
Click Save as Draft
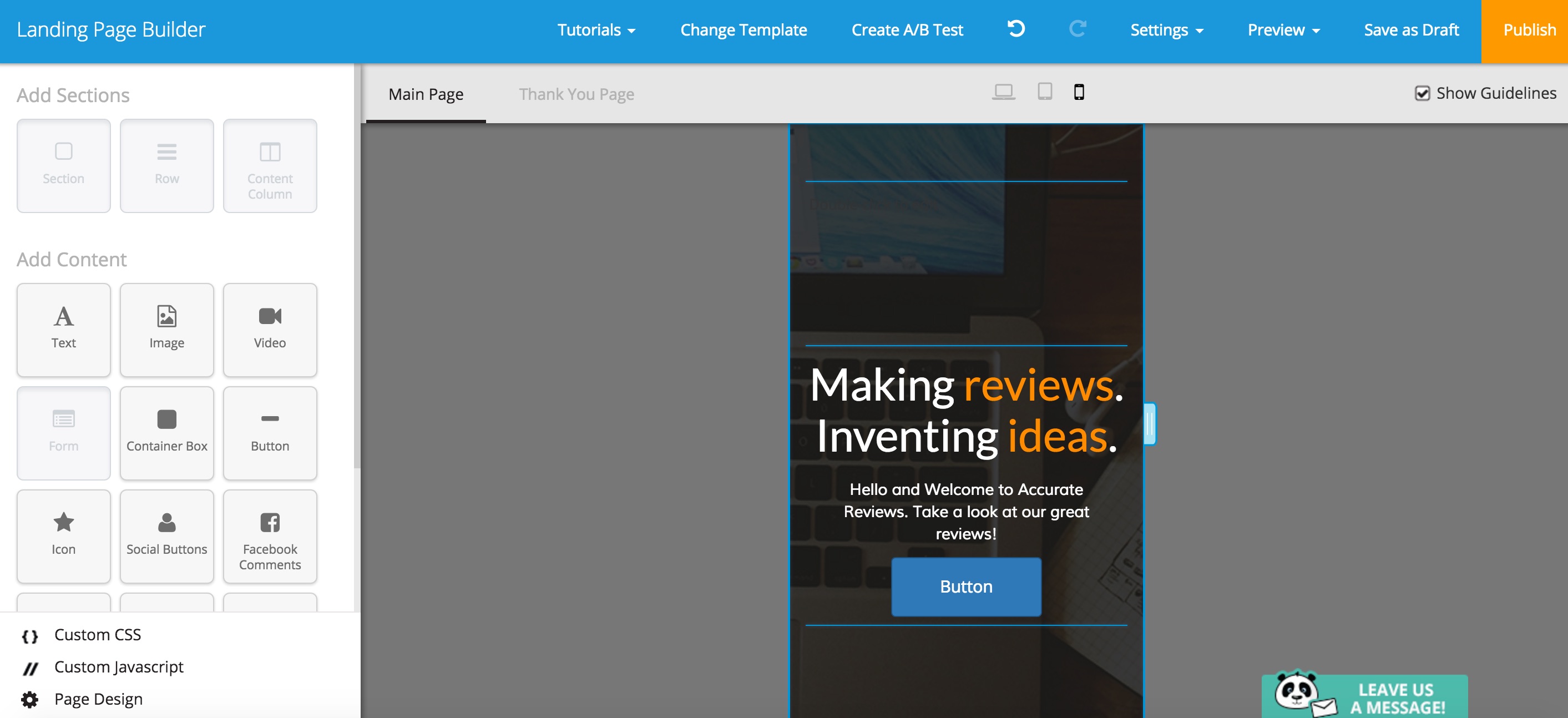tap(1410, 30)
